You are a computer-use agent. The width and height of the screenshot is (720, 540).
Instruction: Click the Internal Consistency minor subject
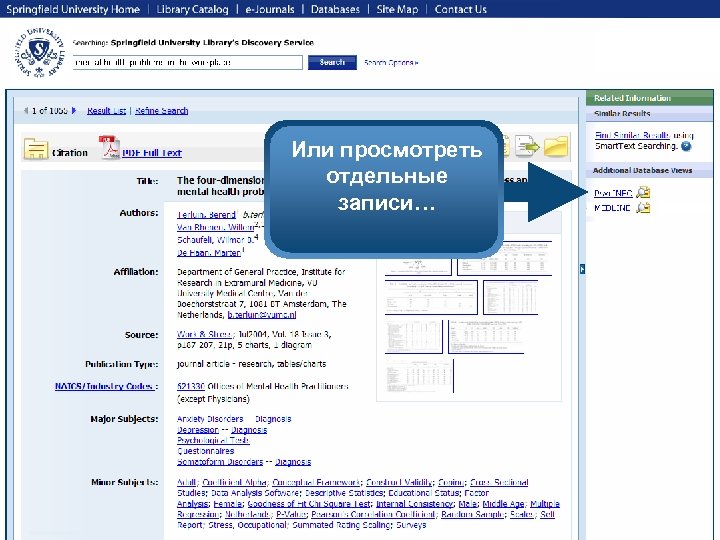coord(414,504)
